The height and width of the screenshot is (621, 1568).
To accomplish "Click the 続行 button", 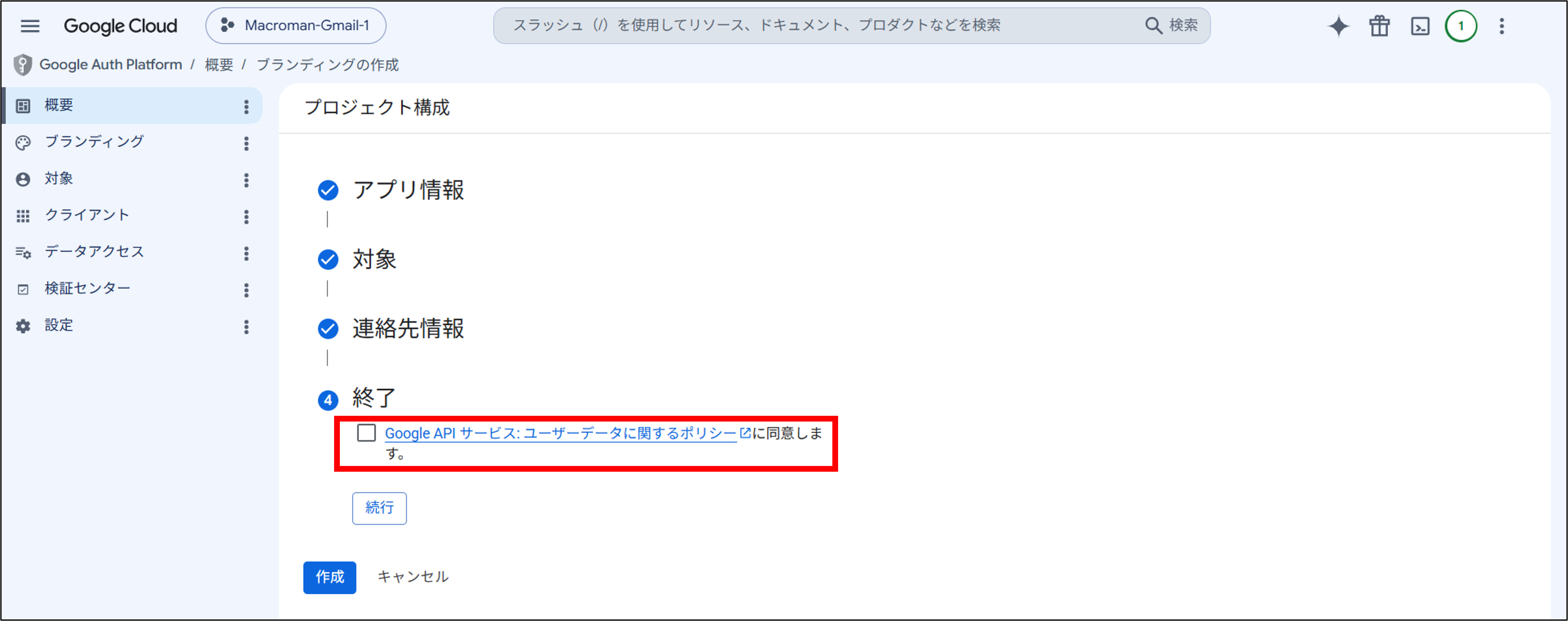I will [379, 508].
